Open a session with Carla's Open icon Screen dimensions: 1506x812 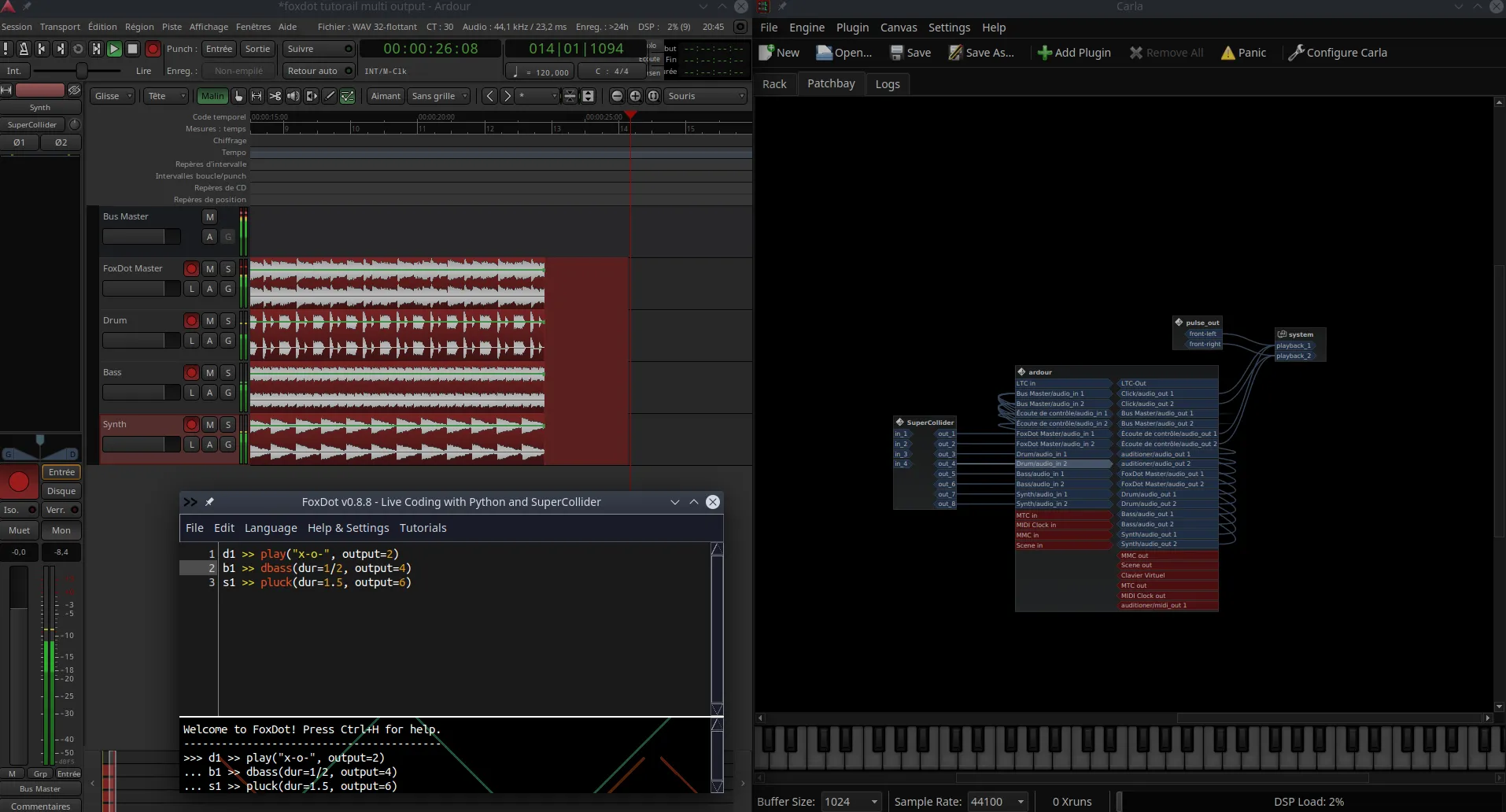tap(823, 53)
